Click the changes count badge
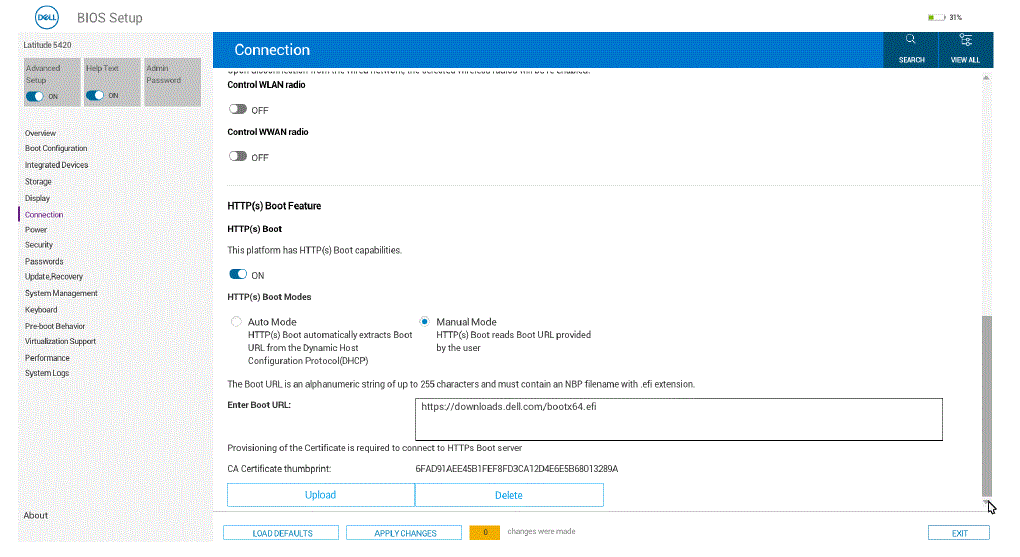 pyautogui.click(x=485, y=532)
